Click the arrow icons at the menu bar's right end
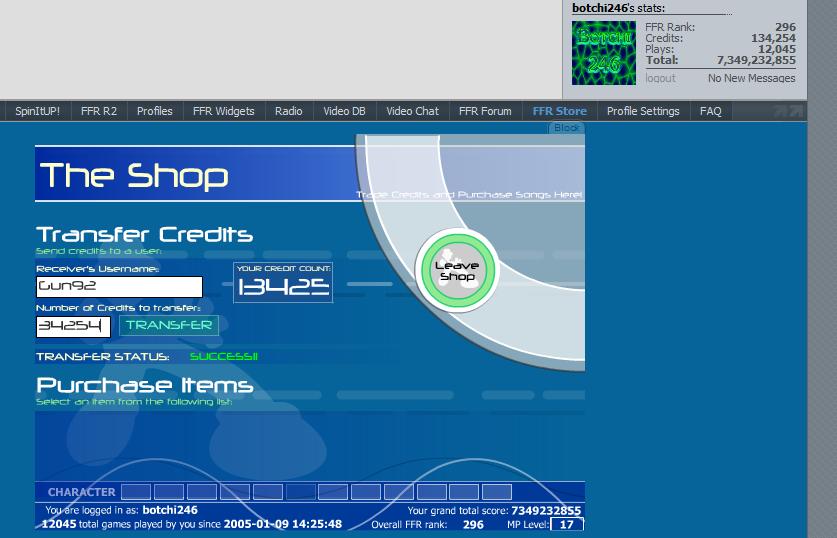 click(x=788, y=111)
